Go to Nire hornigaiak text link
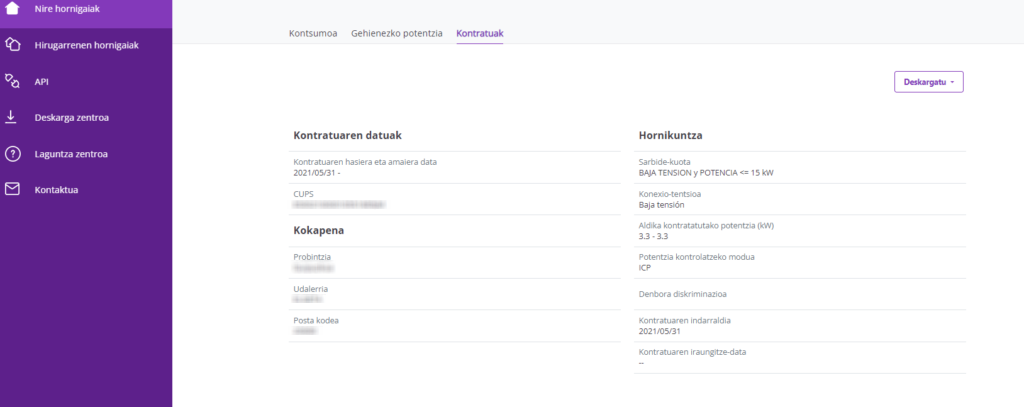Image resolution: width=1024 pixels, height=407 pixels. 67,9
